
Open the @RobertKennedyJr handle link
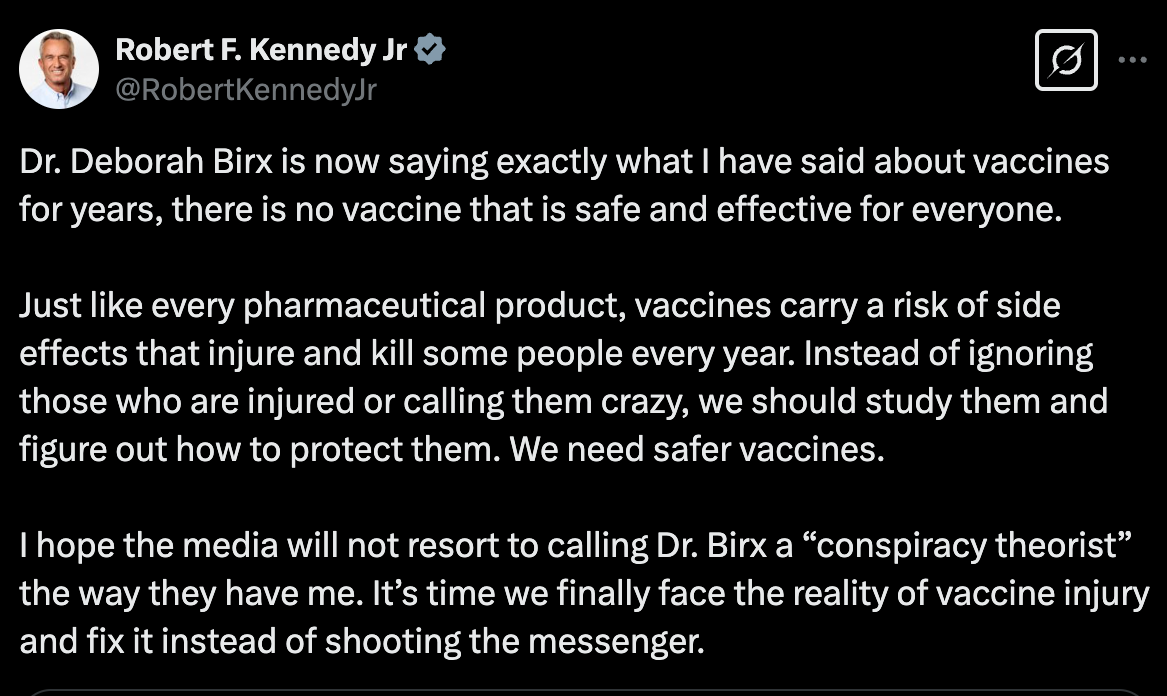[x=246, y=90]
